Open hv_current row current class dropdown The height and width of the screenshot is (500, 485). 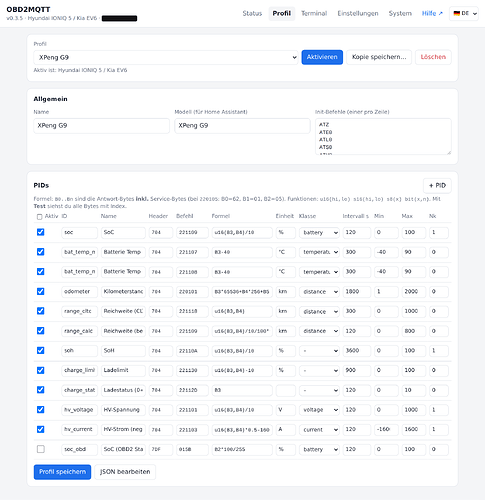click(x=319, y=430)
